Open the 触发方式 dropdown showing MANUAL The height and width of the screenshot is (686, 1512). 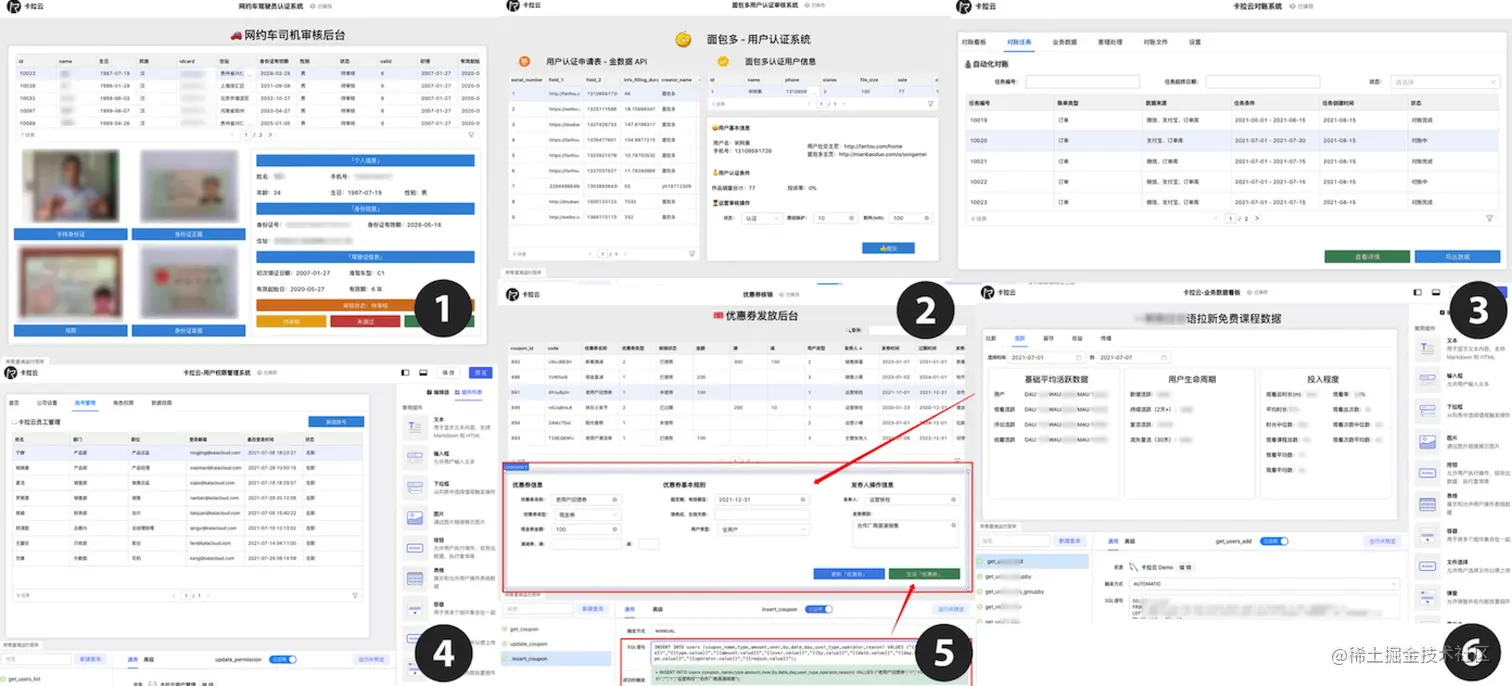pos(810,631)
